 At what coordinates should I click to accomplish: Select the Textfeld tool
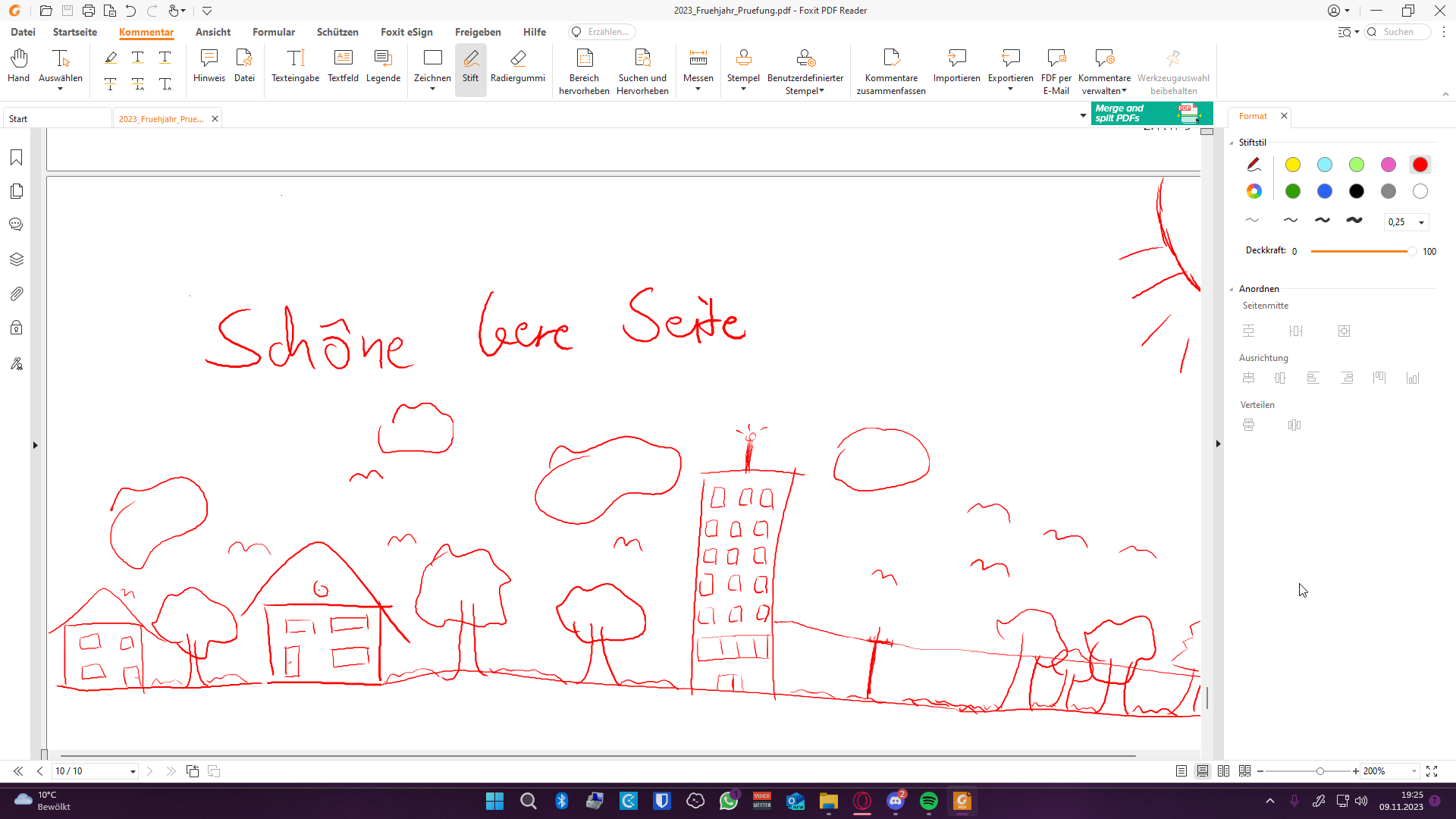point(343,66)
